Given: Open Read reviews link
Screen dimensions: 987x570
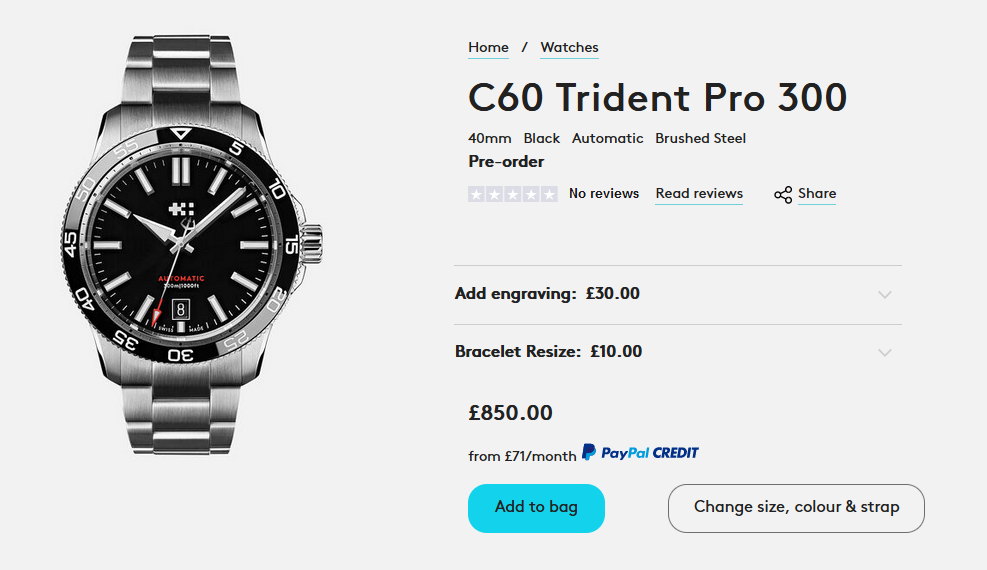Looking at the screenshot, I should click(x=699, y=194).
